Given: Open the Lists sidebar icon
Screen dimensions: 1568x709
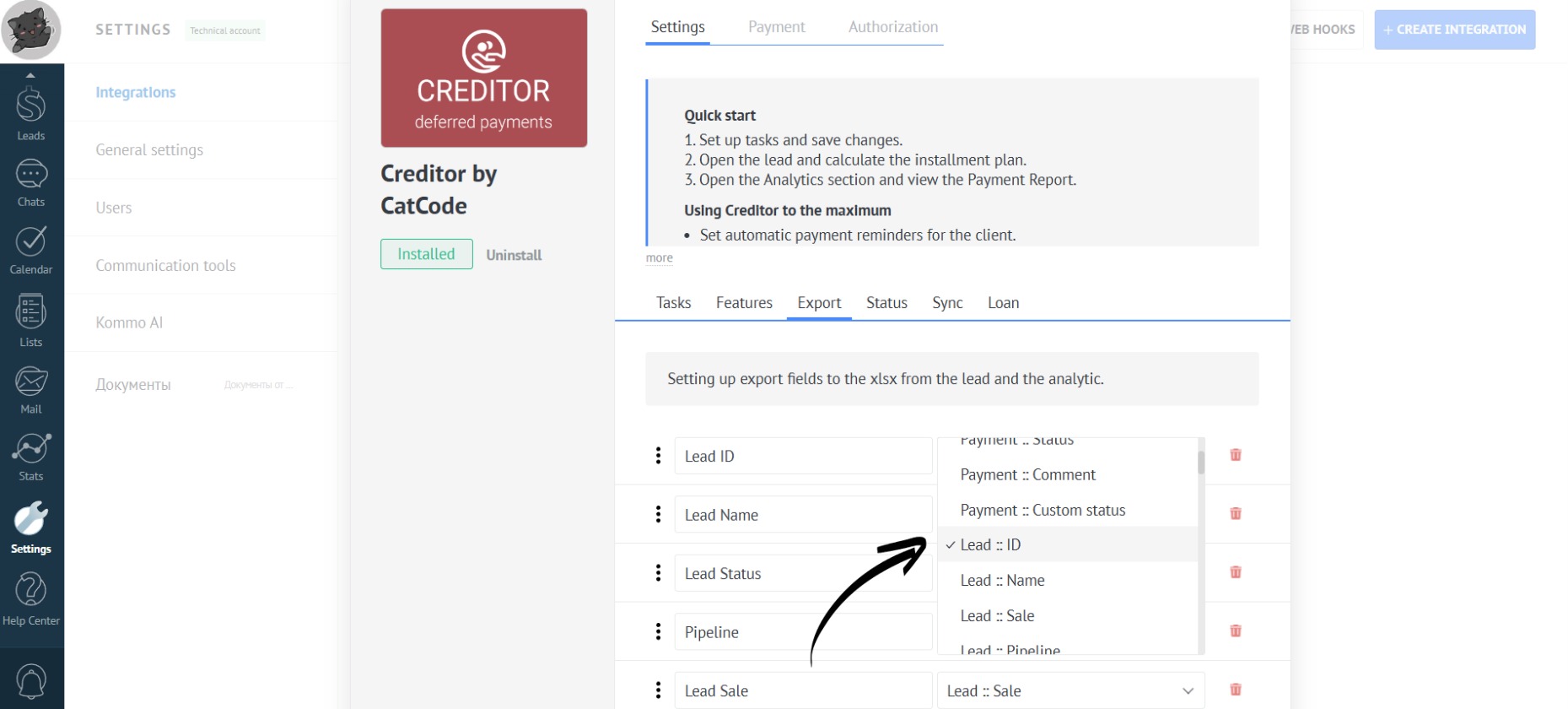Looking at the screenshot, I should pos(31,320).
